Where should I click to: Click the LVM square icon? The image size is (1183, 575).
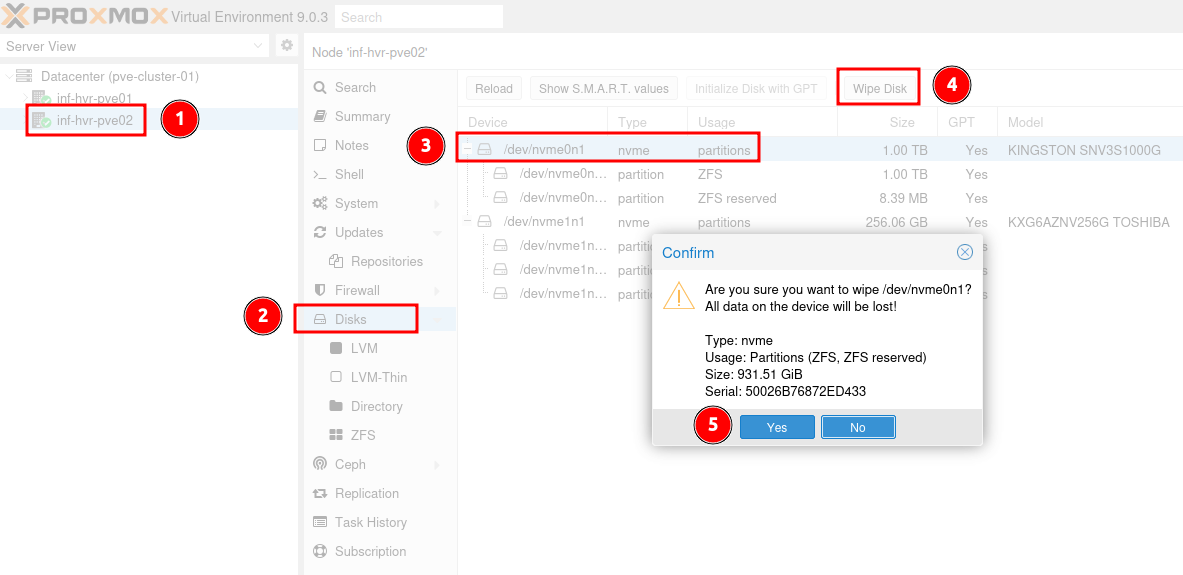pos(336,348)
